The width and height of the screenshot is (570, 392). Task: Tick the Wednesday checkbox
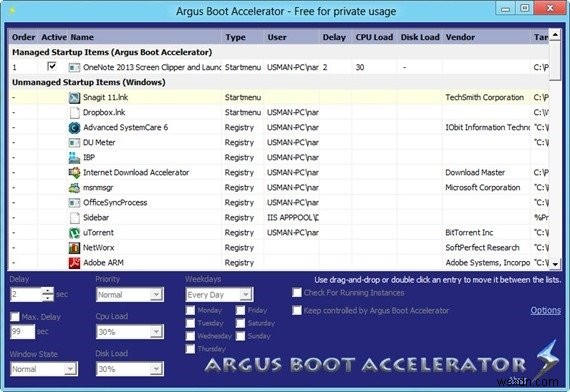(190, 336)
